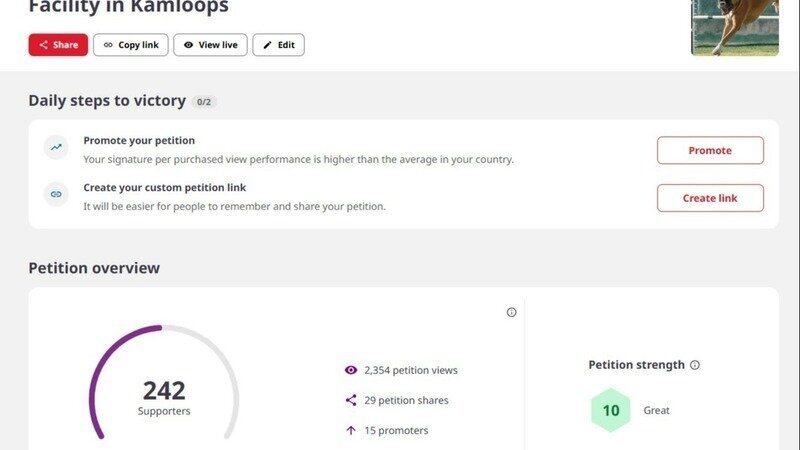Click the Copy link button
This screenshot has height=450, width=800.
pos(131,45)
